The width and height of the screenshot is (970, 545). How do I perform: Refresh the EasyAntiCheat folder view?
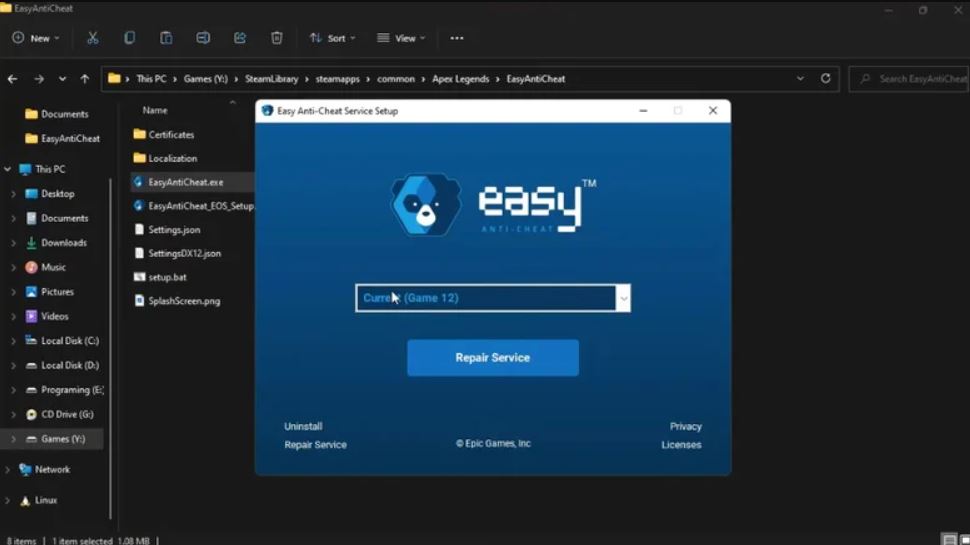[825, 79]
